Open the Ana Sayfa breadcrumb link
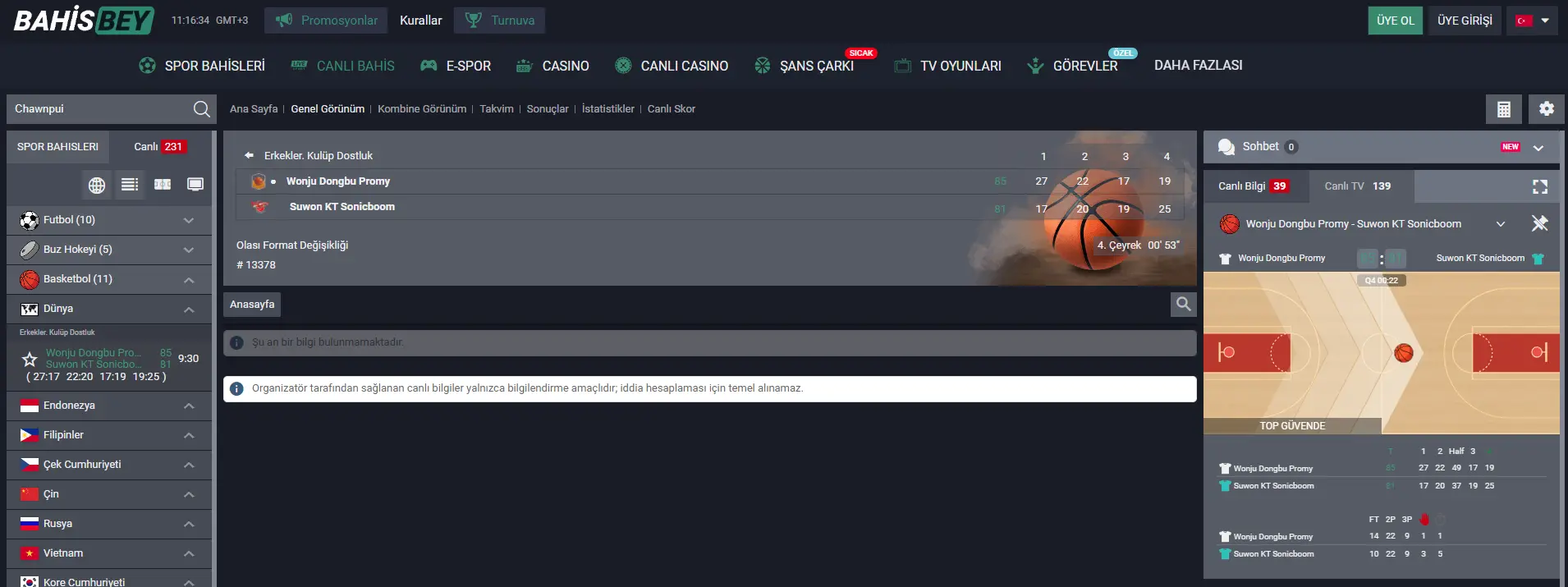Viewport: 1568px width, 587px height. tap(254, 108)
